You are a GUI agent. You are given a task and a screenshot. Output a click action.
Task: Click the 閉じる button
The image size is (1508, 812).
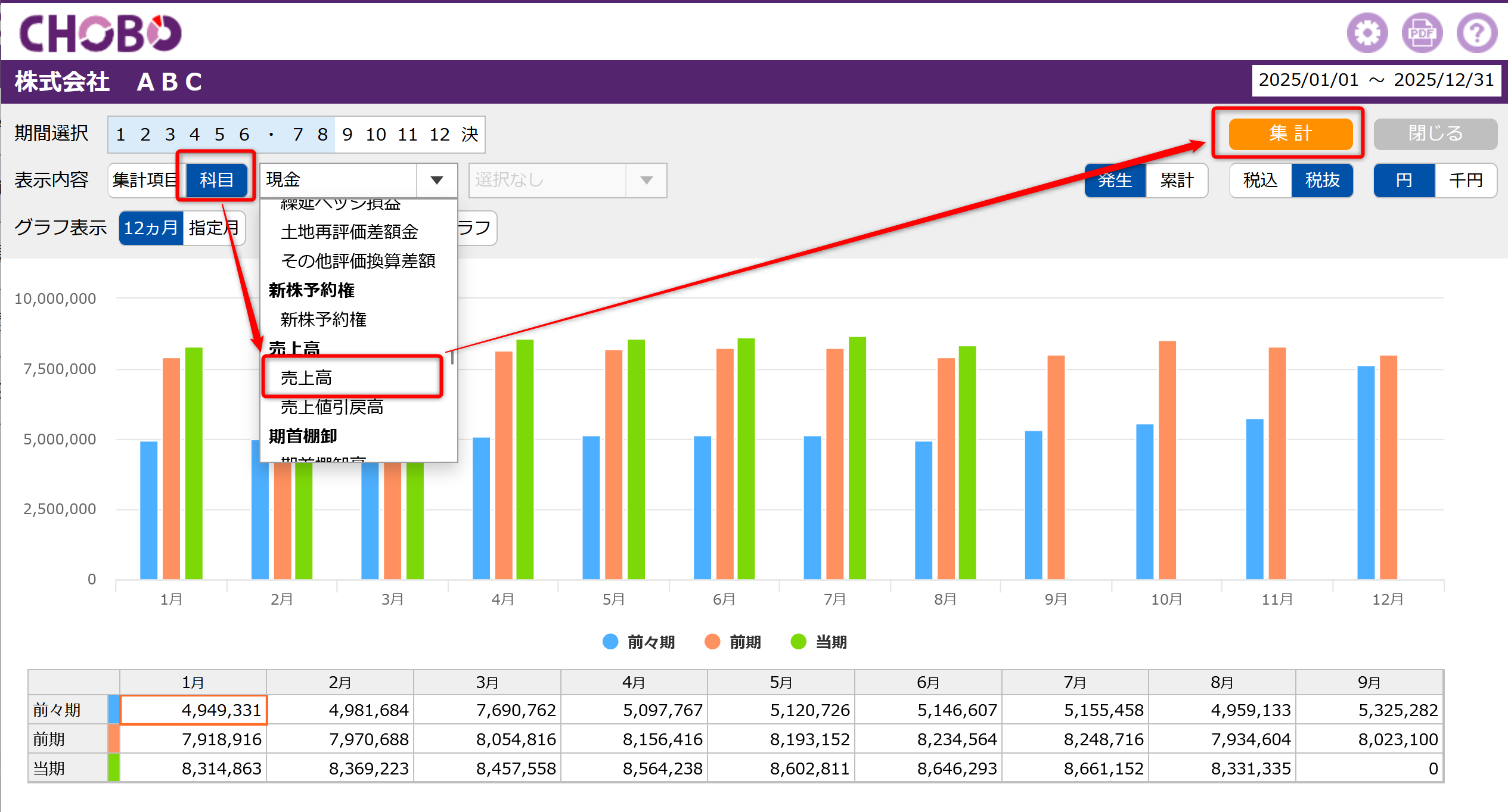coord(1435,133)
